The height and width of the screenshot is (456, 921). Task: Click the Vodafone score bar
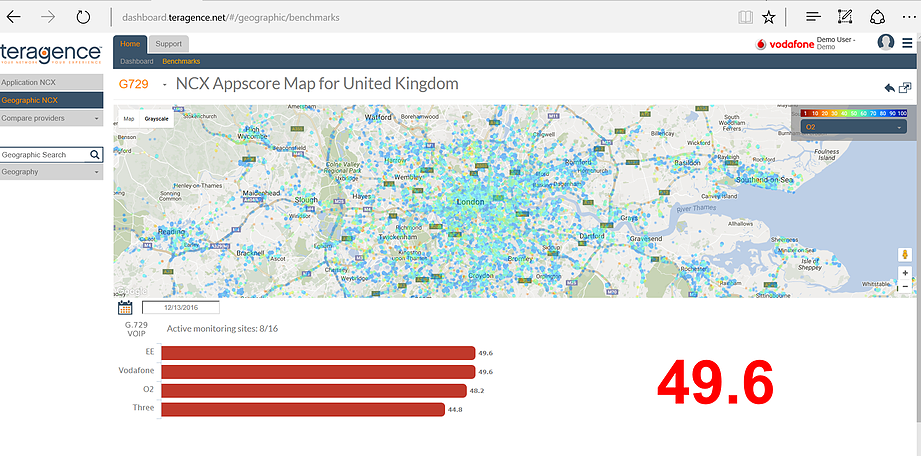318,371
